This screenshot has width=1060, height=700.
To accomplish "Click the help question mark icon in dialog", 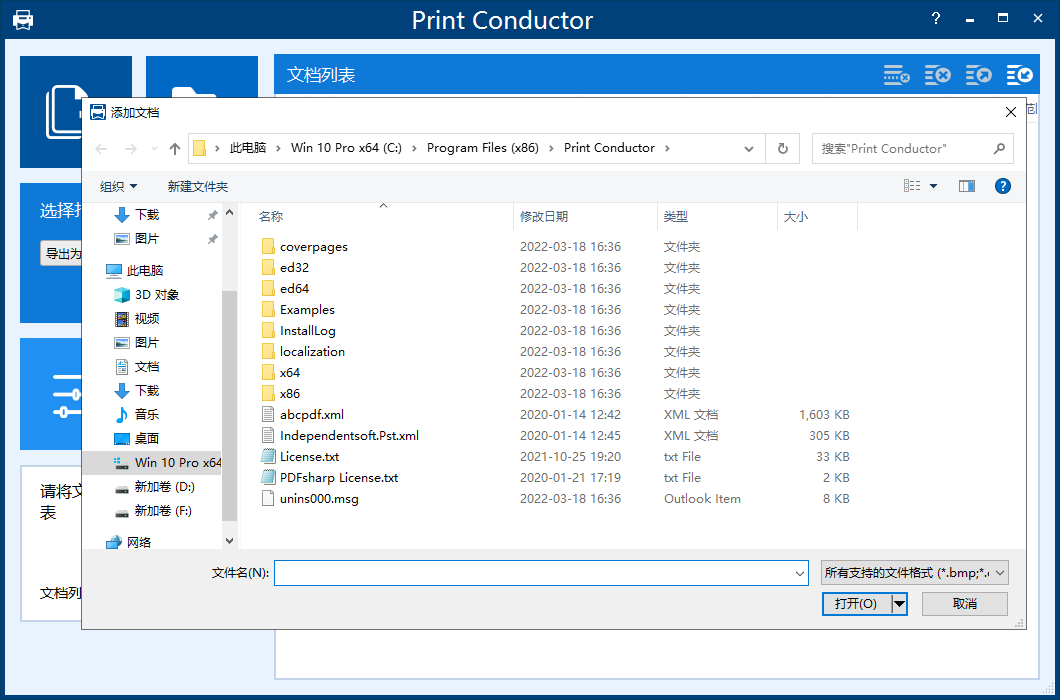I will 1002,186.
